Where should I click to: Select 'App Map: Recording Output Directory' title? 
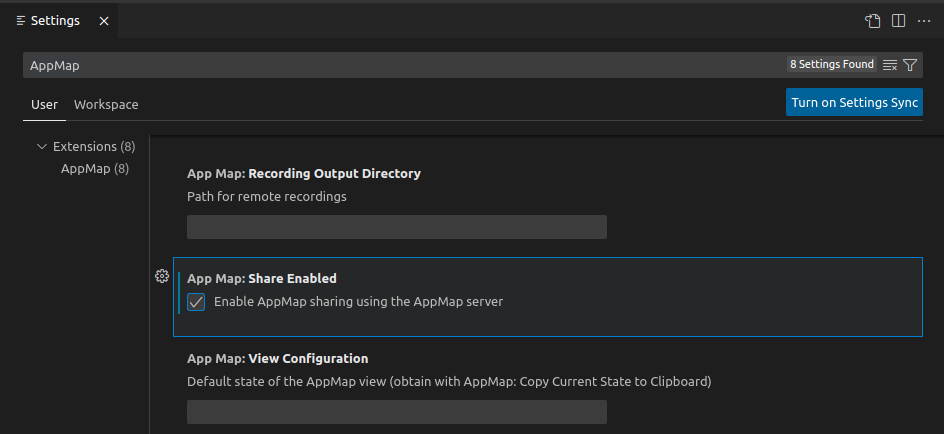304,174
